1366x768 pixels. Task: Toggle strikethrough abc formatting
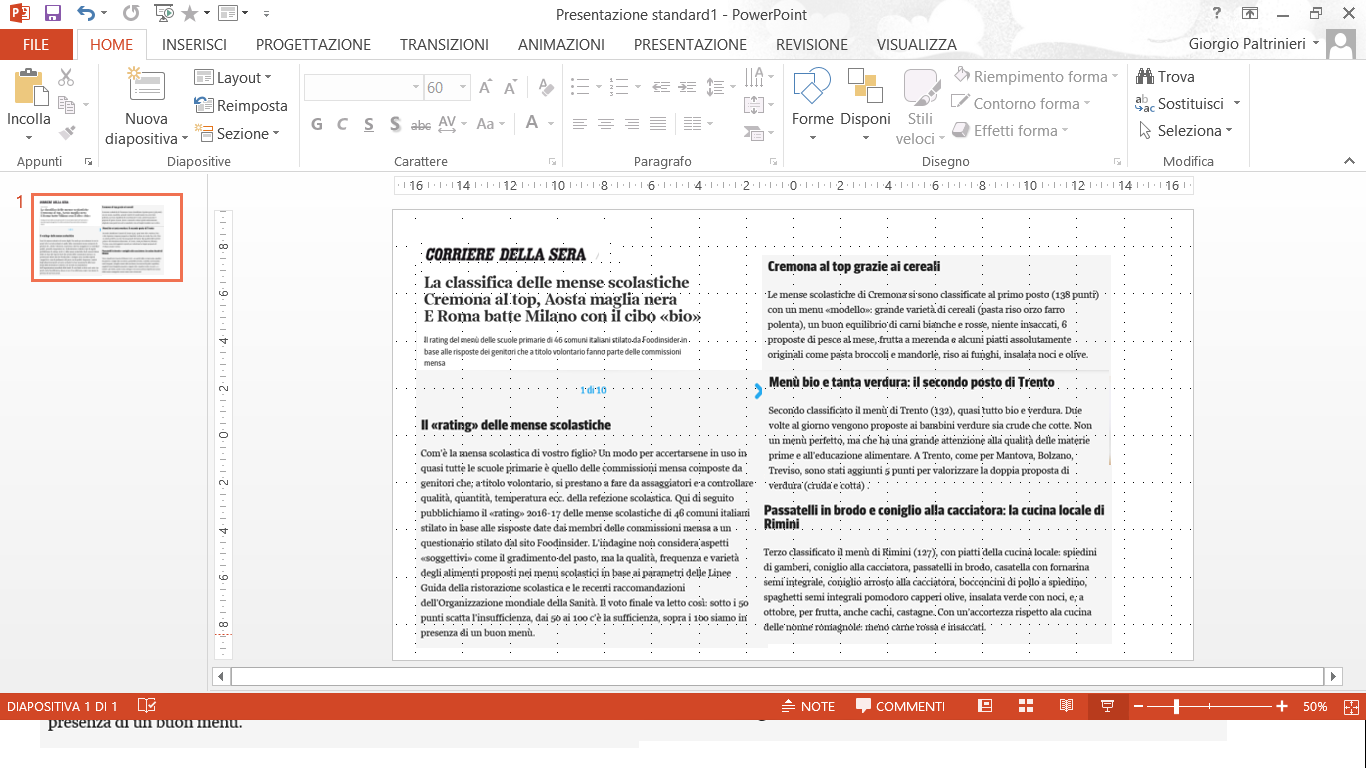pos(421,124)
